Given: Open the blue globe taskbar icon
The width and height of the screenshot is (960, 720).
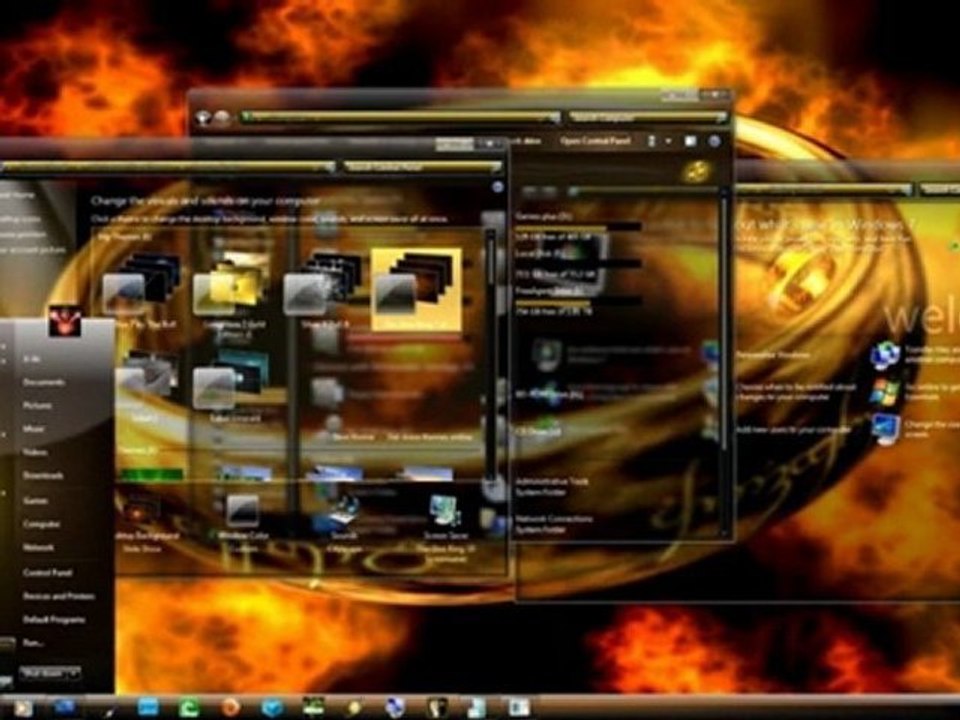Looking at the screenshot, I should (x=396, y=708).
